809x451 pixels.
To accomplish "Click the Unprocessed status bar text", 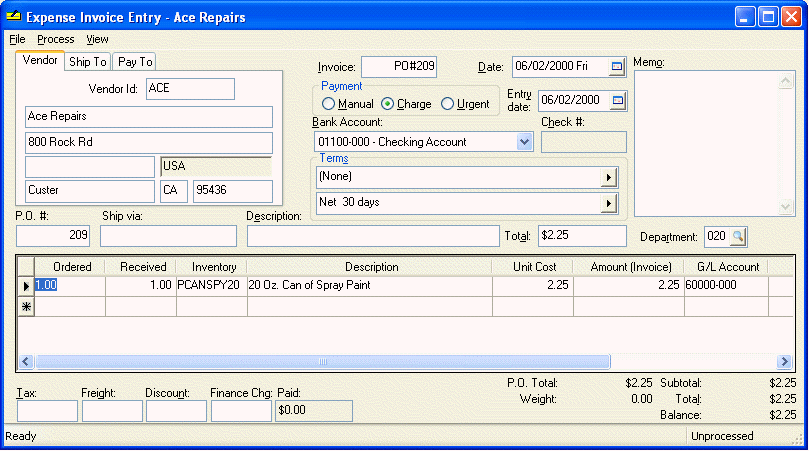I will point(722,437).
